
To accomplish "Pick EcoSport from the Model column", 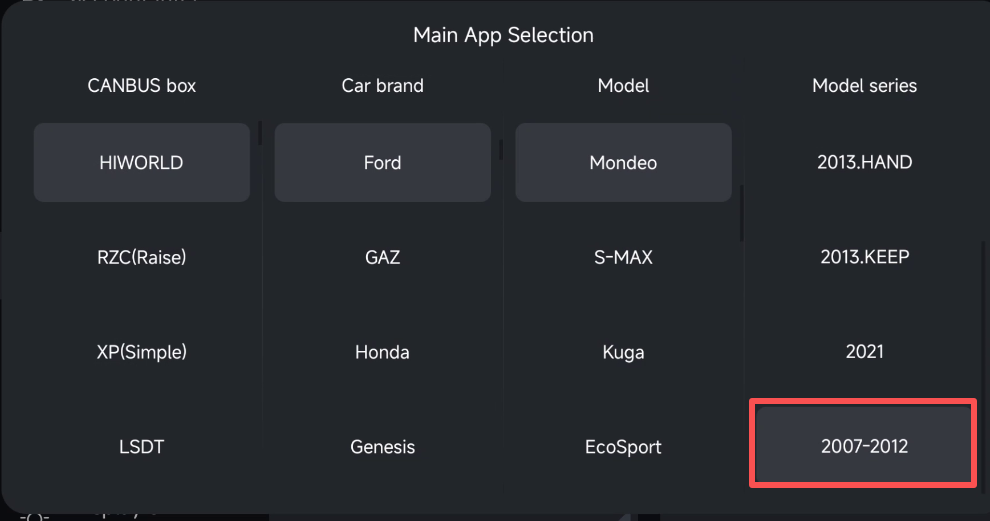I will pyautogui.click(x=623, y=447).
